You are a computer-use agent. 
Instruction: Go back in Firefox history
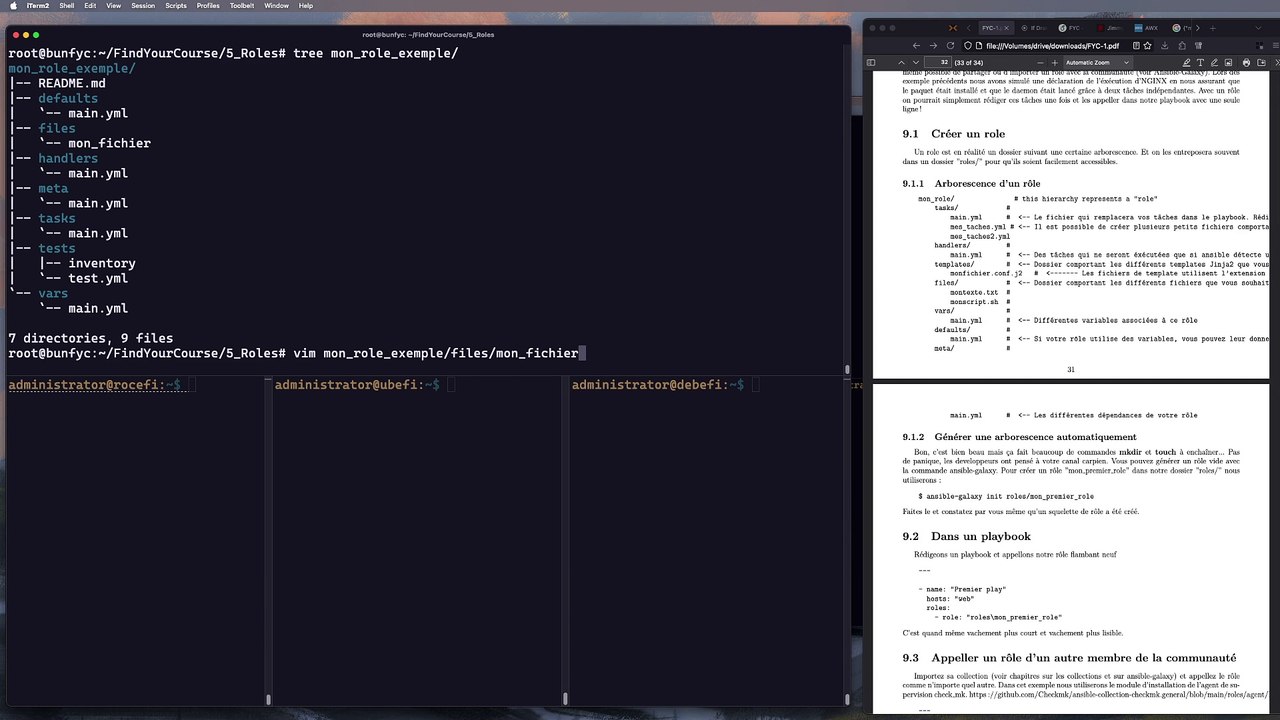[916, 46]
